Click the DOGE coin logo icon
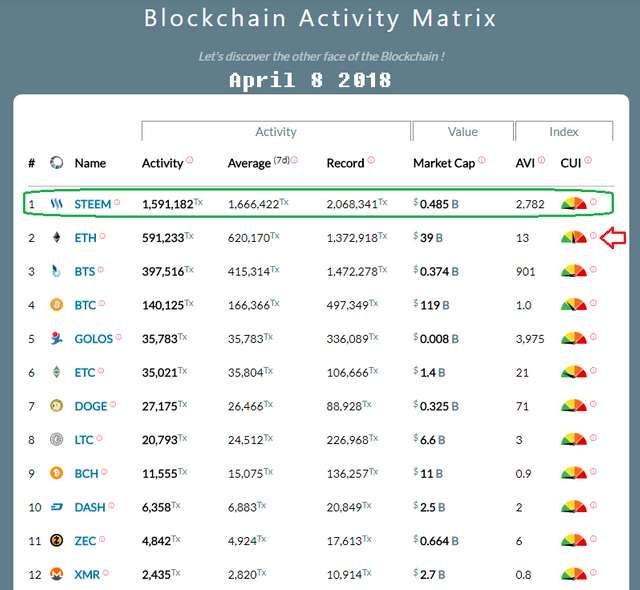The height and width of the screenshot is (590, 640). tap(56, 406)
